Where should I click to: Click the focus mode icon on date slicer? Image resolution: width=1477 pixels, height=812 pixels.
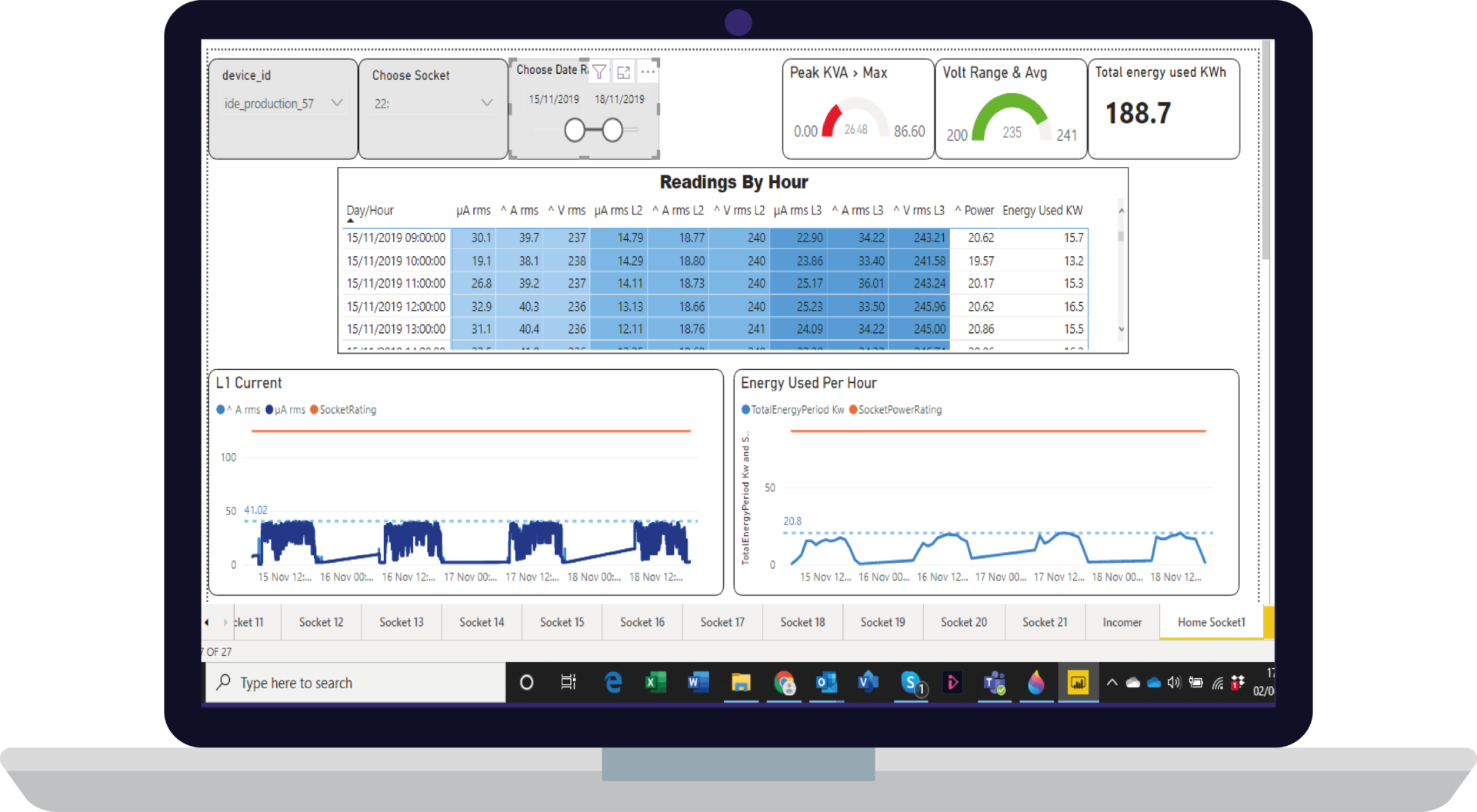624,72
